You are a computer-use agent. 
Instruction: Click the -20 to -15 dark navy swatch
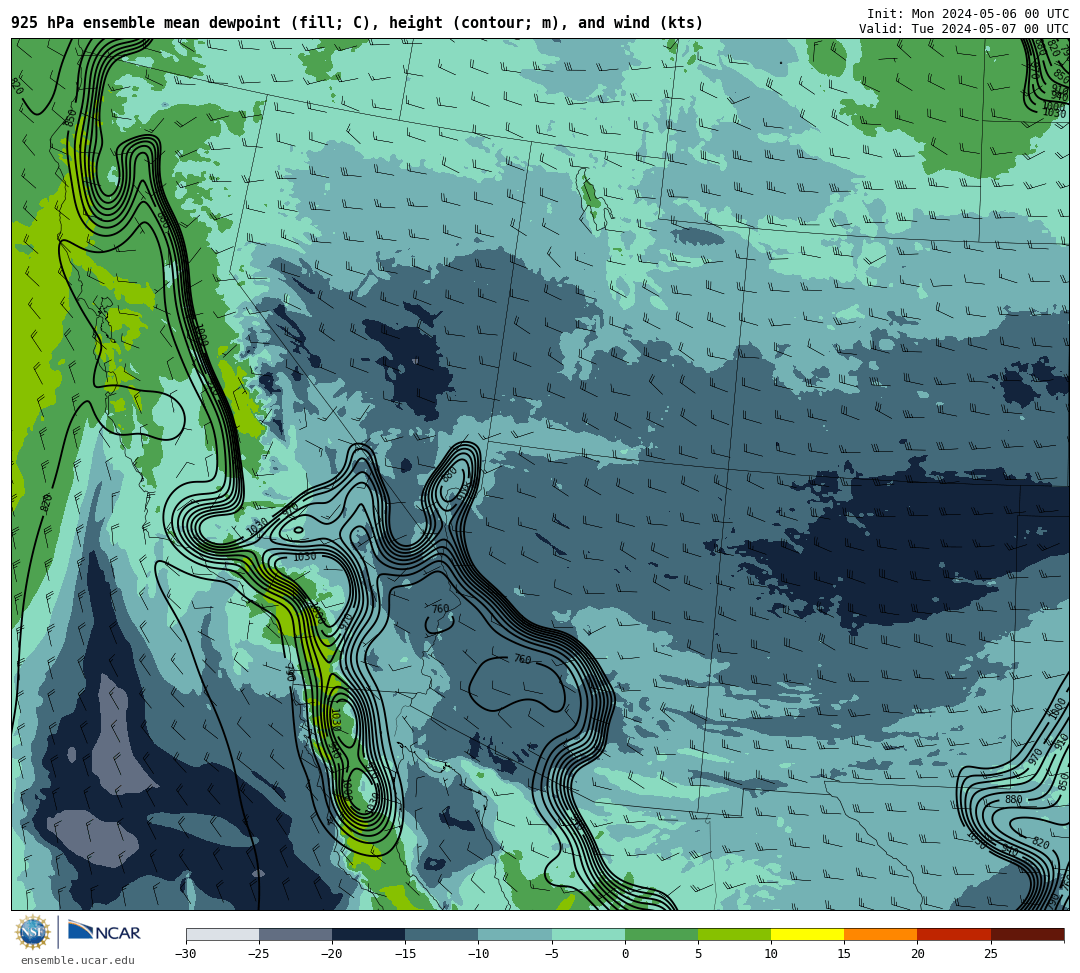coord(368,934)
